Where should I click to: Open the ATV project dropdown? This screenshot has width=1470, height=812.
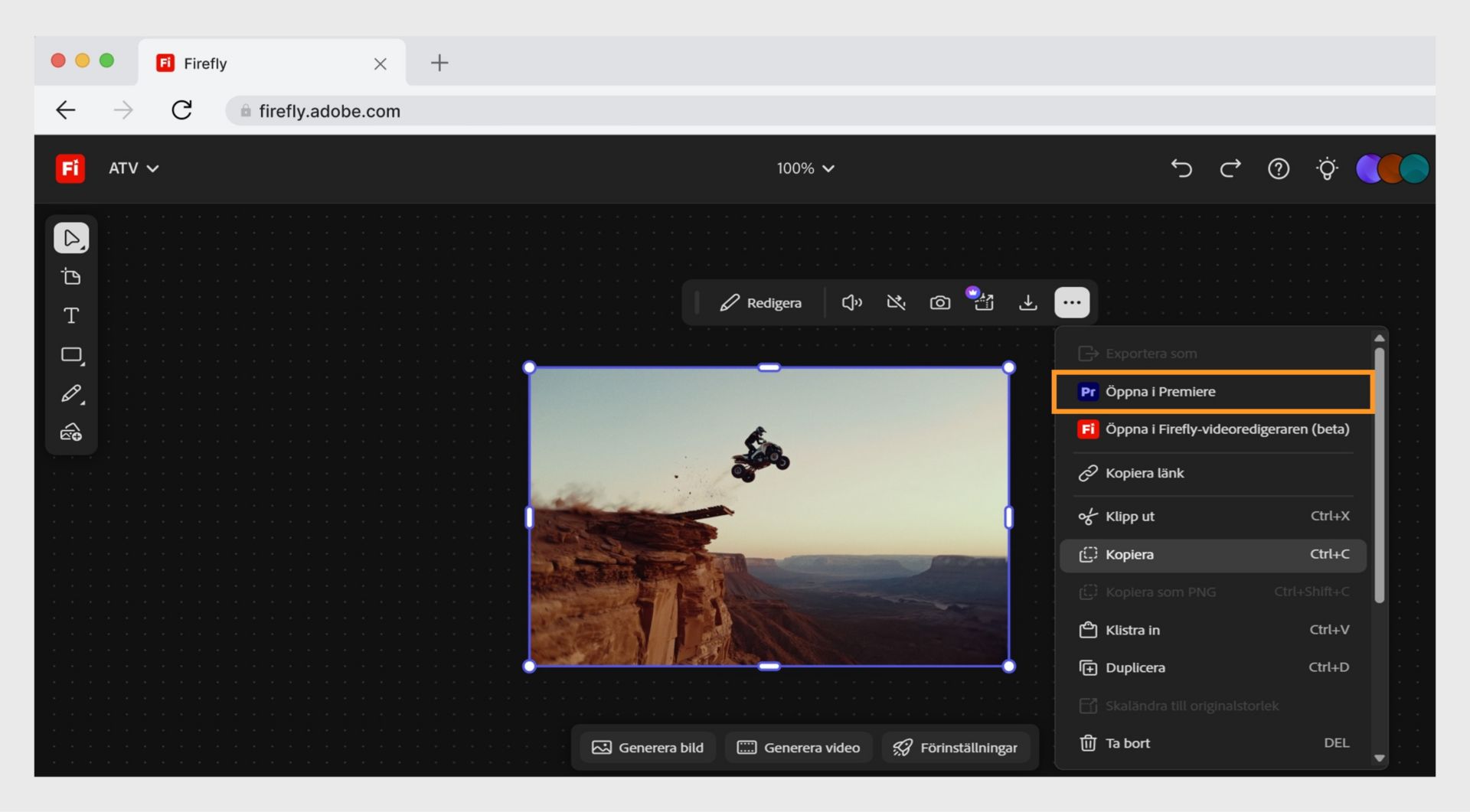[x=133, y=168]
